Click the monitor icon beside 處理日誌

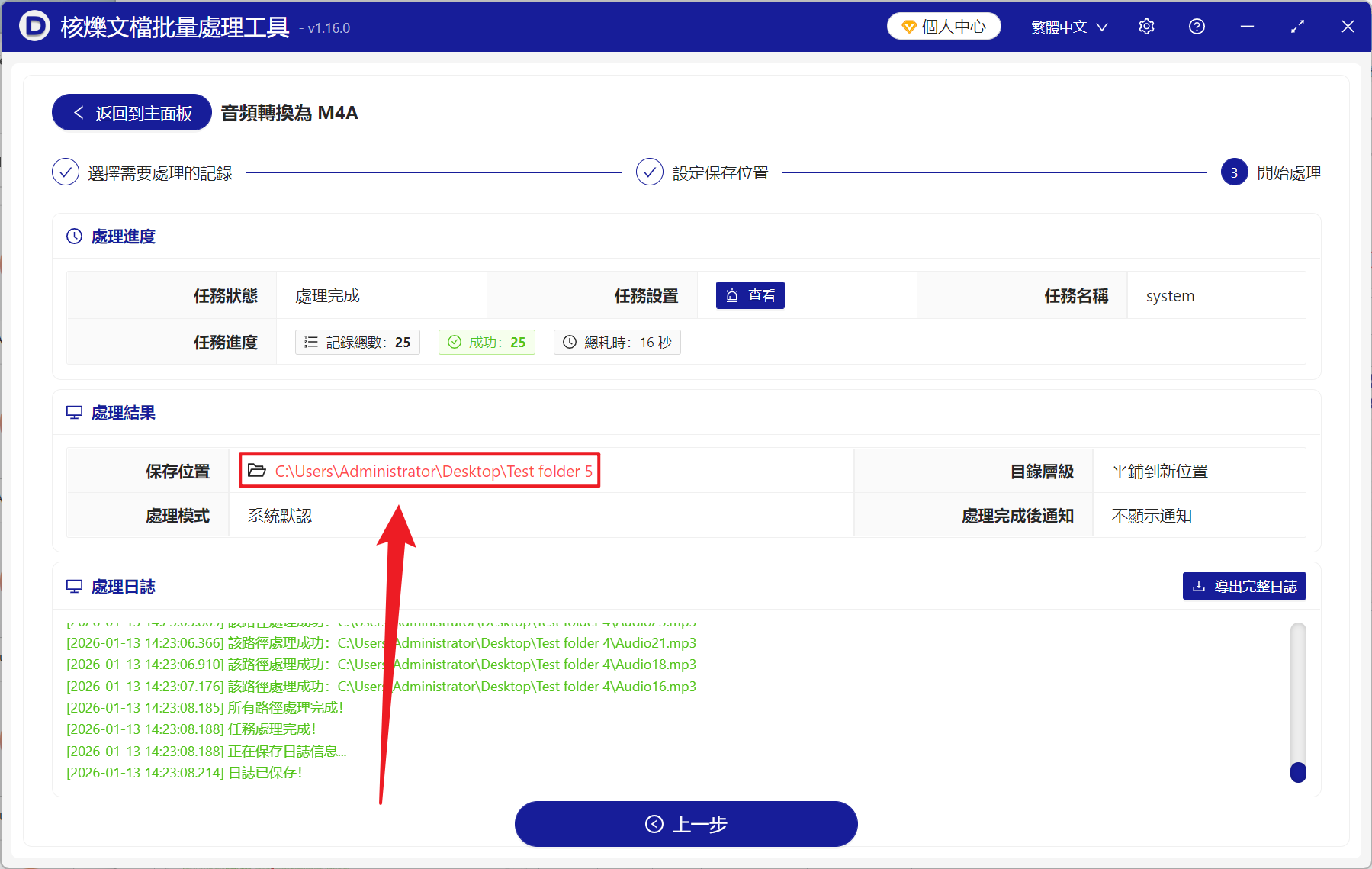[x=74, y=586]
